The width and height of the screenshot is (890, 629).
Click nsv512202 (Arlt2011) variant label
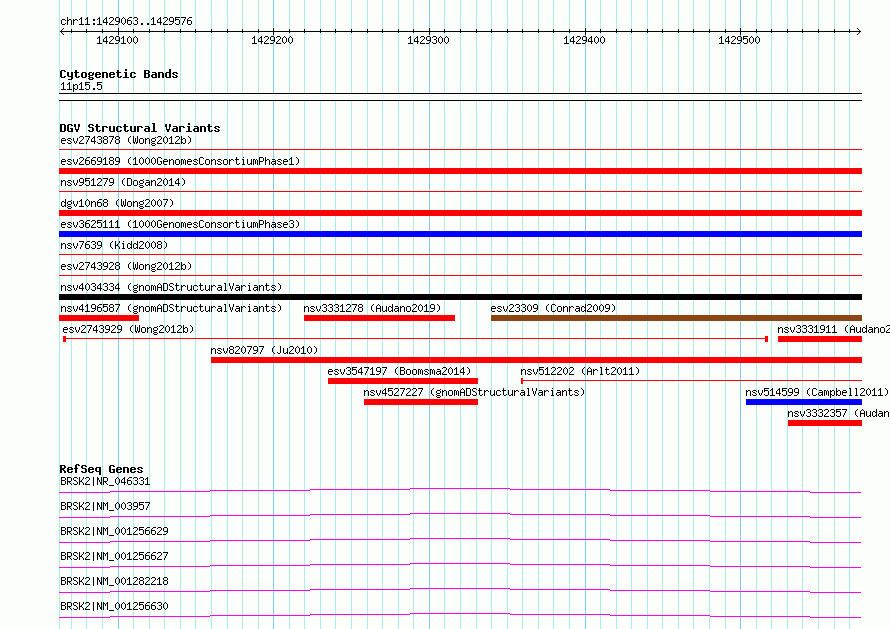[580, 371]
